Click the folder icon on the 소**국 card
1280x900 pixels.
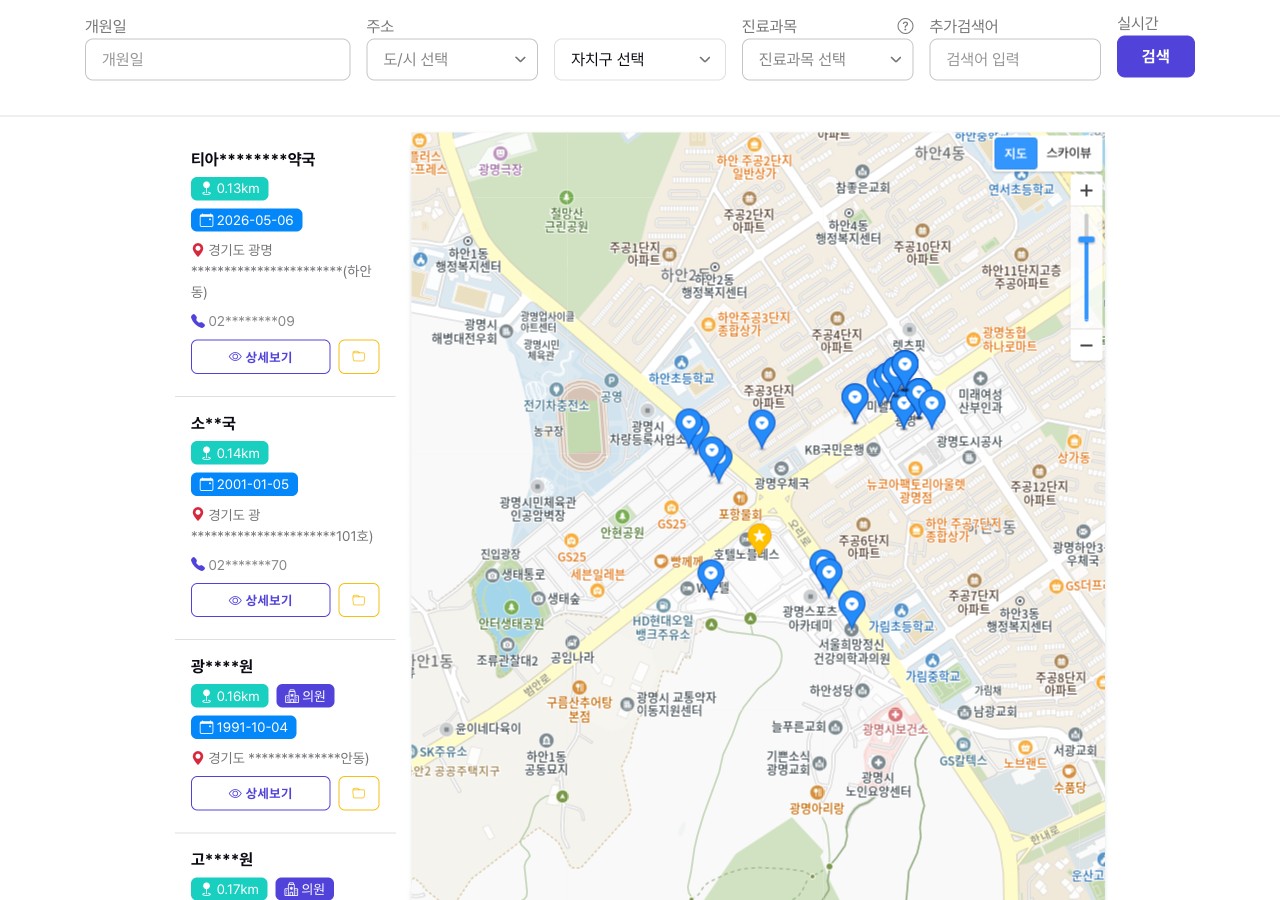coord(359,600)
